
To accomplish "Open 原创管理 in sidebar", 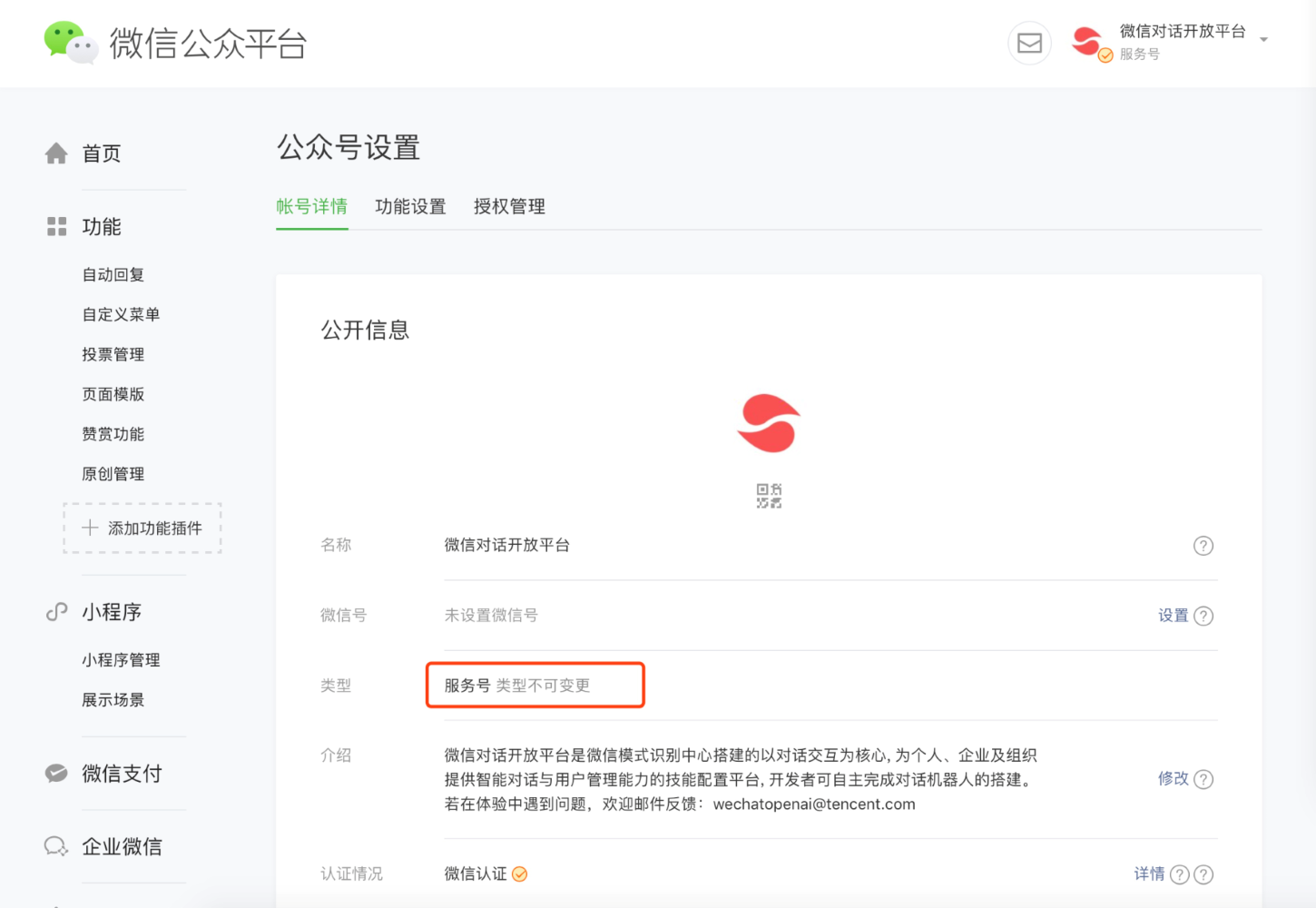I will (x=113, y=475).
